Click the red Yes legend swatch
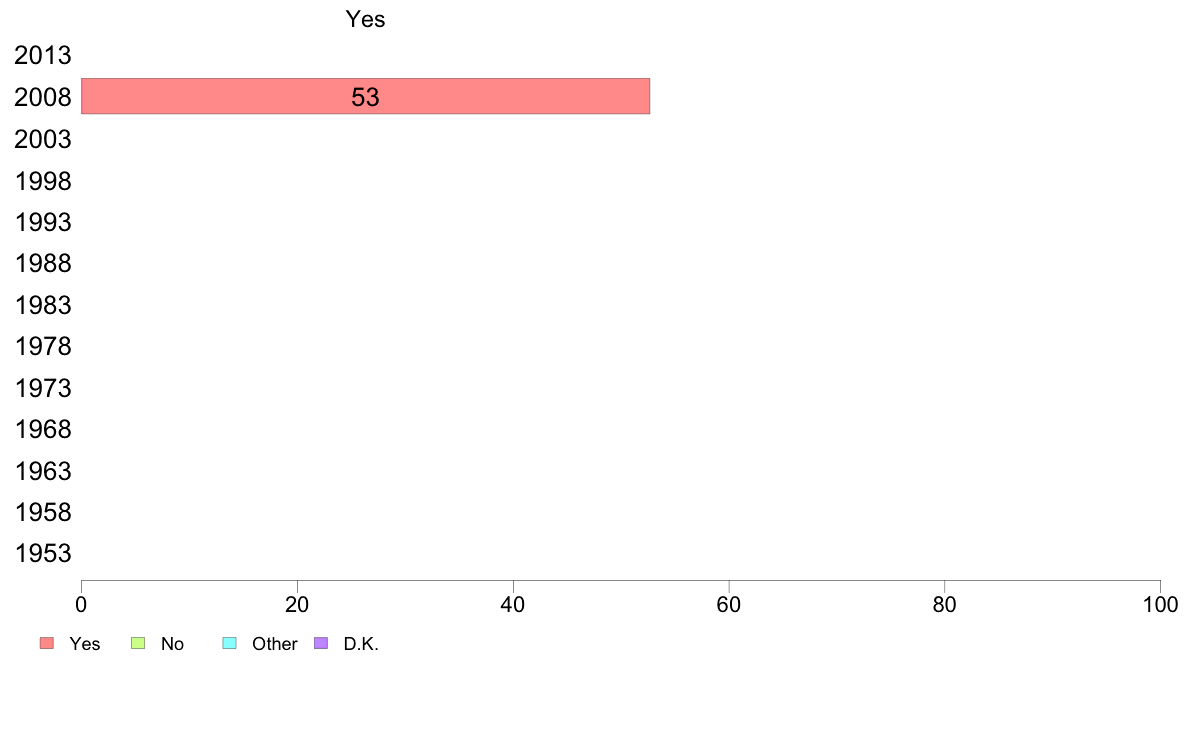 click(47, 643)
